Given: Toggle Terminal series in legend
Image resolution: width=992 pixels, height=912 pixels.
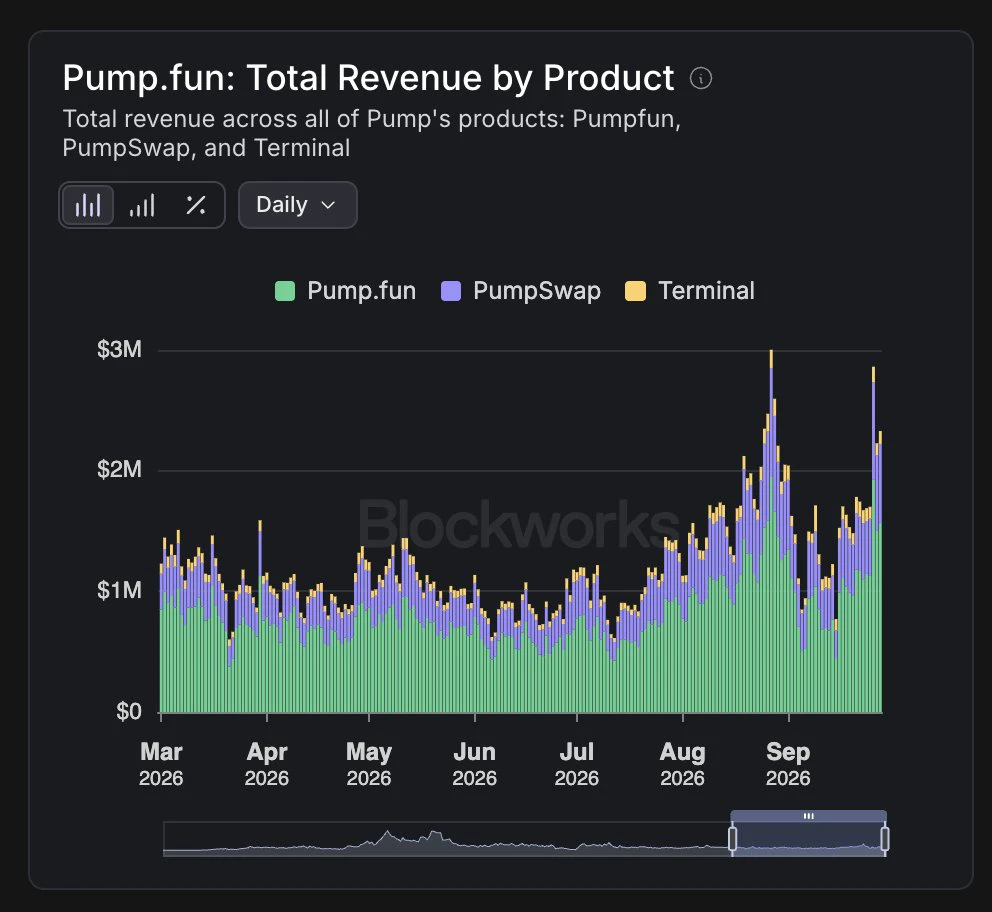Looking at the screenshot, I should 690,291.
